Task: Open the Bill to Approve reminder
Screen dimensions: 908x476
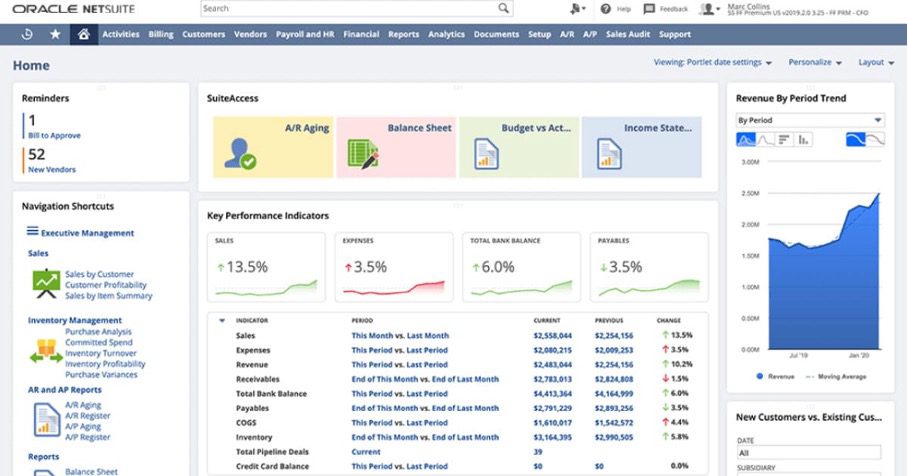Action: coord(54,135)
